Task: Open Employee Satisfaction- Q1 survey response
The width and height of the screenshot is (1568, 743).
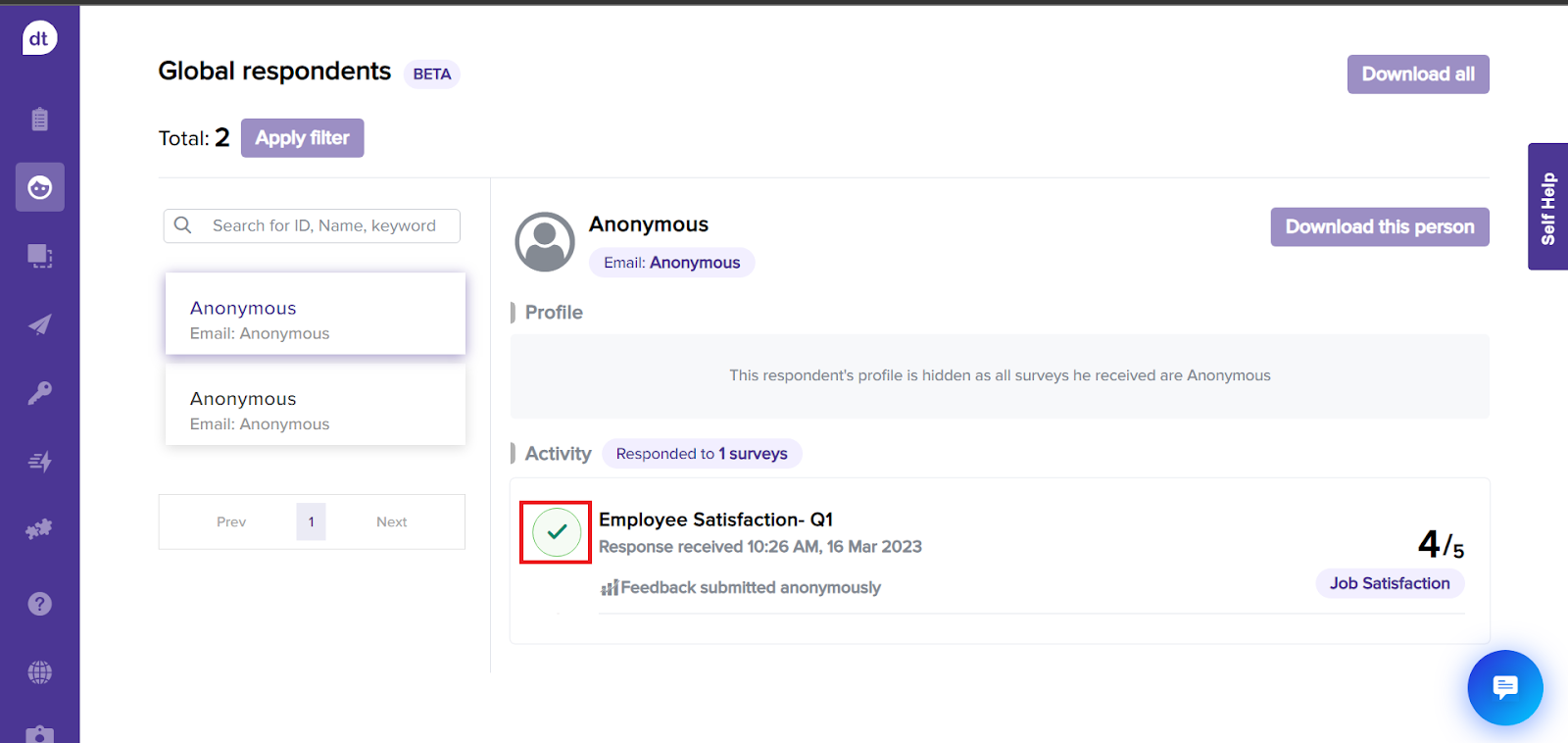Action: (x=715, y=520)
